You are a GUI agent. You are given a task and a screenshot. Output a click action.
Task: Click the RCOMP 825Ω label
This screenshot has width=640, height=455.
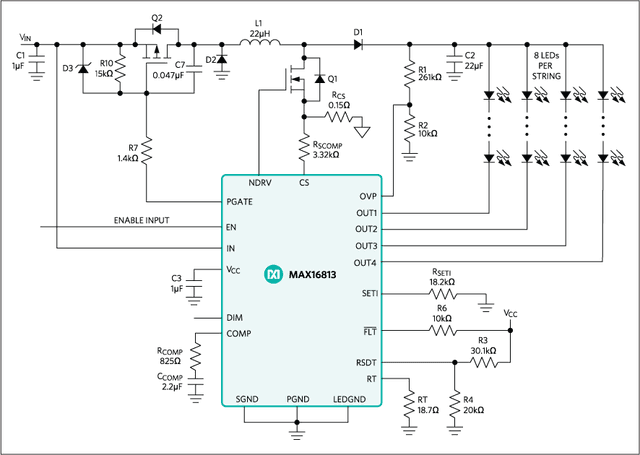click(170, 356)
